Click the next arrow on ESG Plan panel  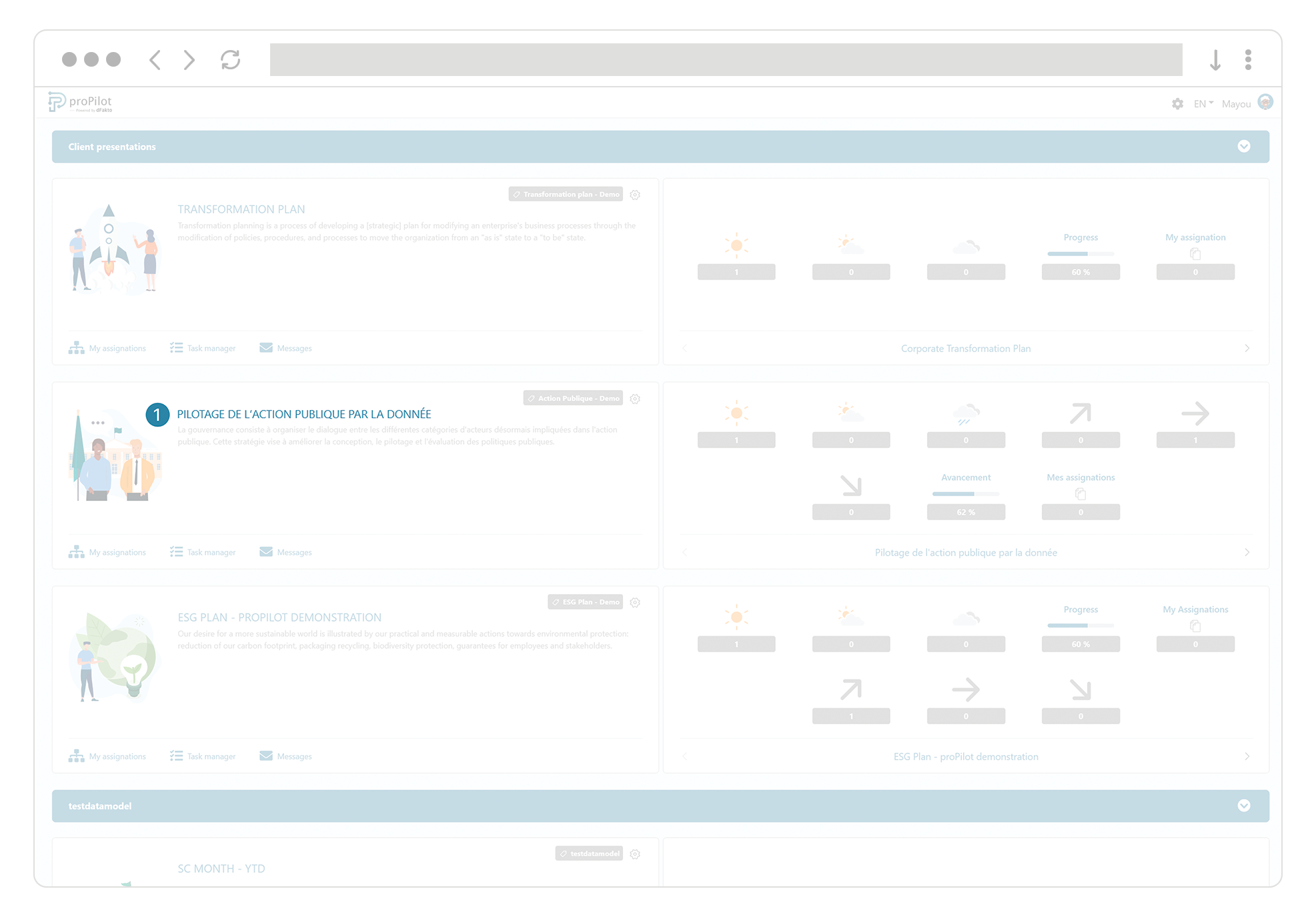coord(1247,756)
